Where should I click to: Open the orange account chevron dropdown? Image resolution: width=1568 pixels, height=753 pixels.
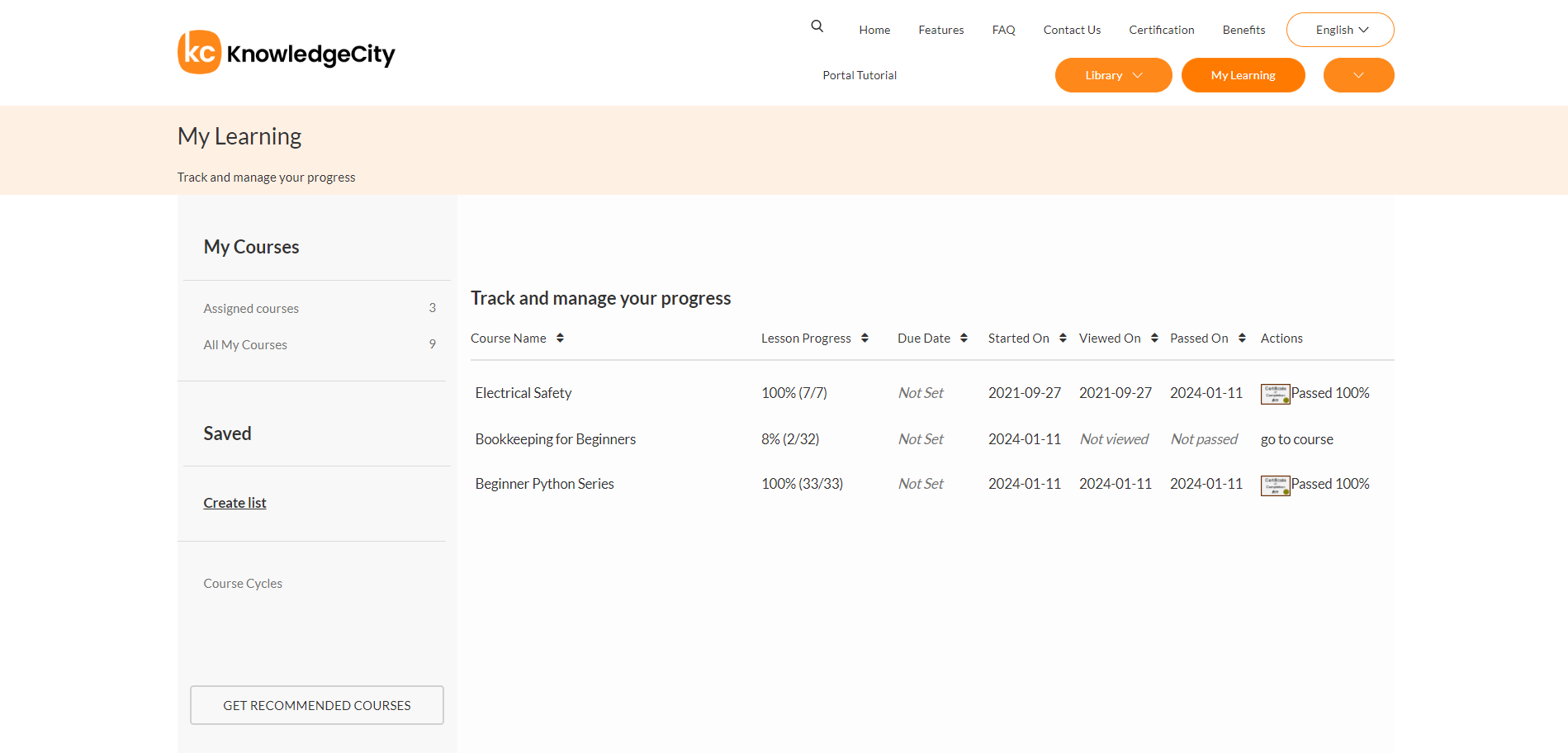click(x=1358, y=74)
